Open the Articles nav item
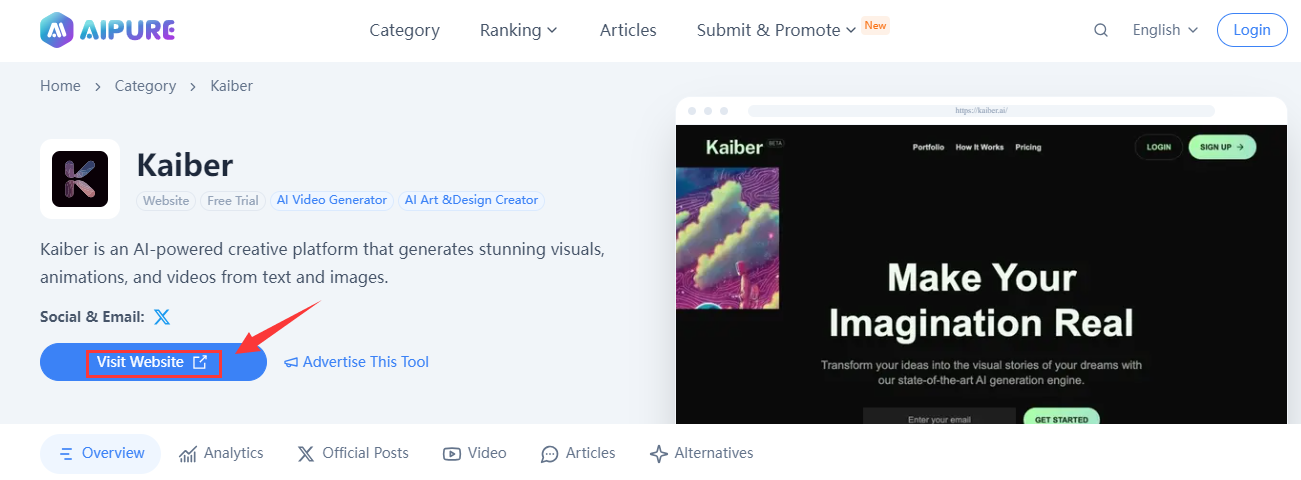The width and height of the screenshot is (1301, 480). [x=628, y=30]
